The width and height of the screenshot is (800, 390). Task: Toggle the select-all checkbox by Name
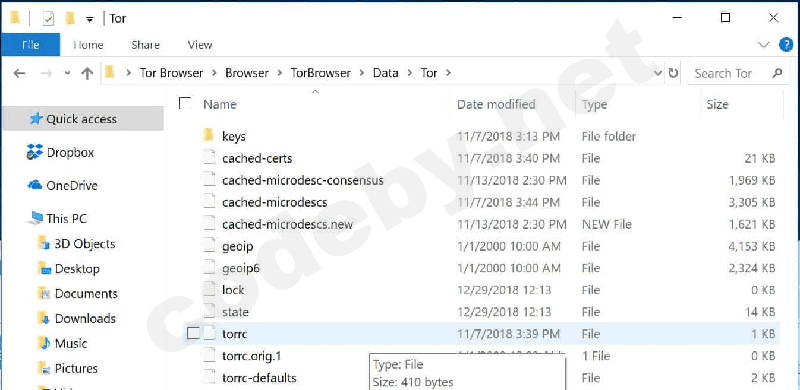click(185, 104)
